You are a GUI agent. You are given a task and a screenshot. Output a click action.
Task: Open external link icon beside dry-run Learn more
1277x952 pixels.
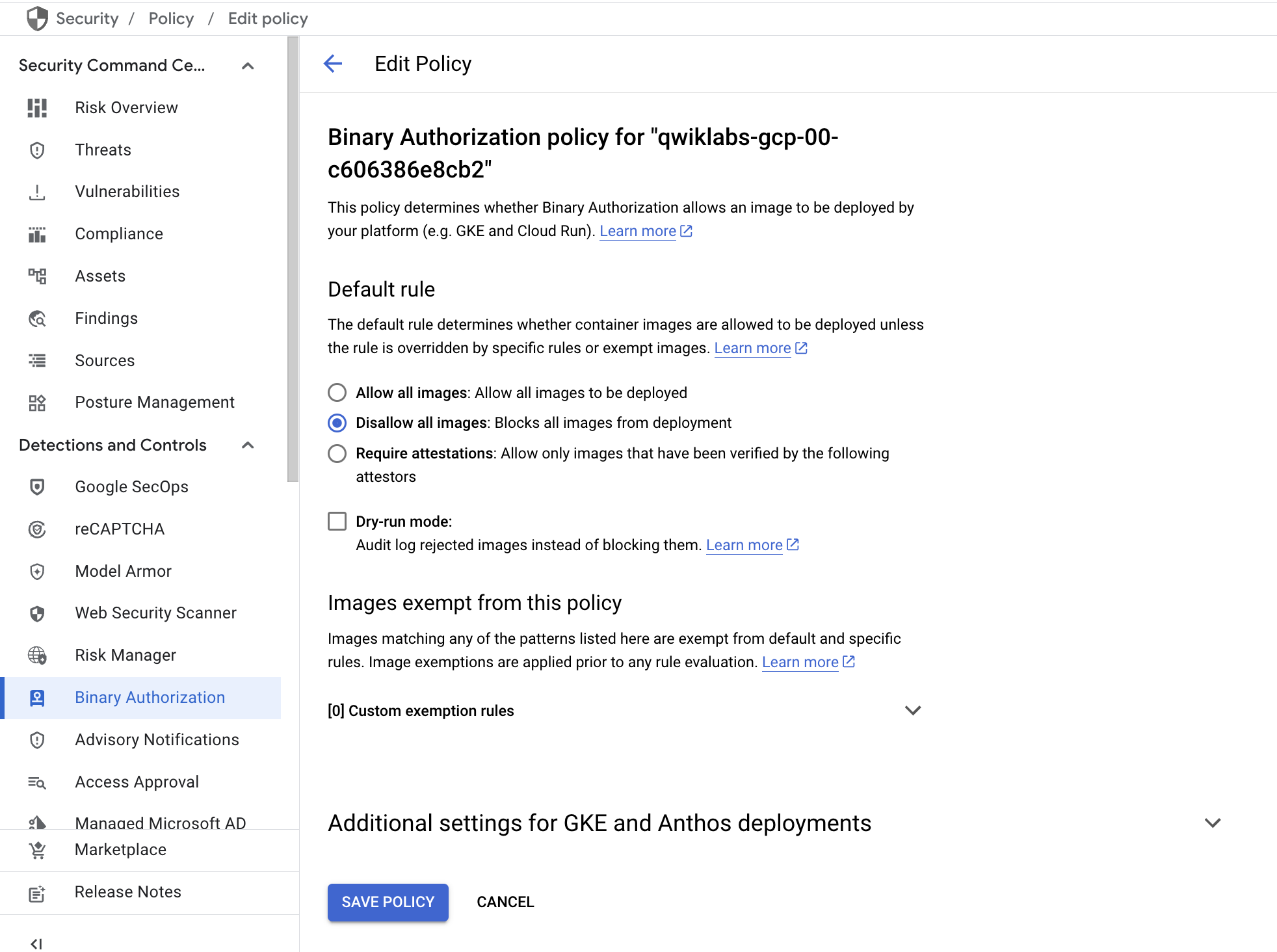pyautogui.click(x=793, y=544)
